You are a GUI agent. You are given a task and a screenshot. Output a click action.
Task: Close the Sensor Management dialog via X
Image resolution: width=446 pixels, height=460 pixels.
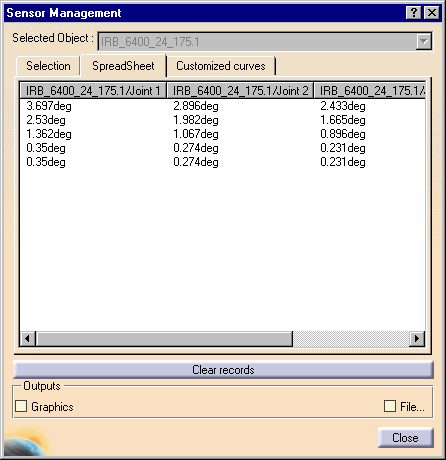click(432, 13)
